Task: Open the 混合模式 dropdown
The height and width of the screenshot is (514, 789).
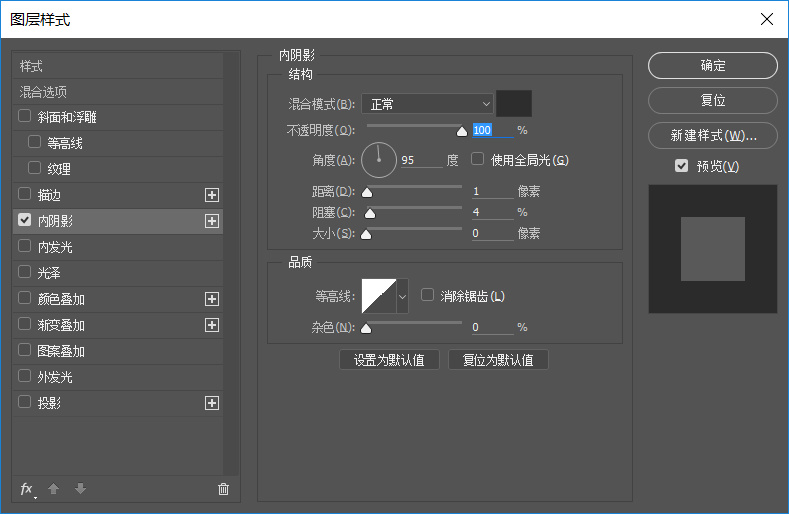Action: click(427, 104)
